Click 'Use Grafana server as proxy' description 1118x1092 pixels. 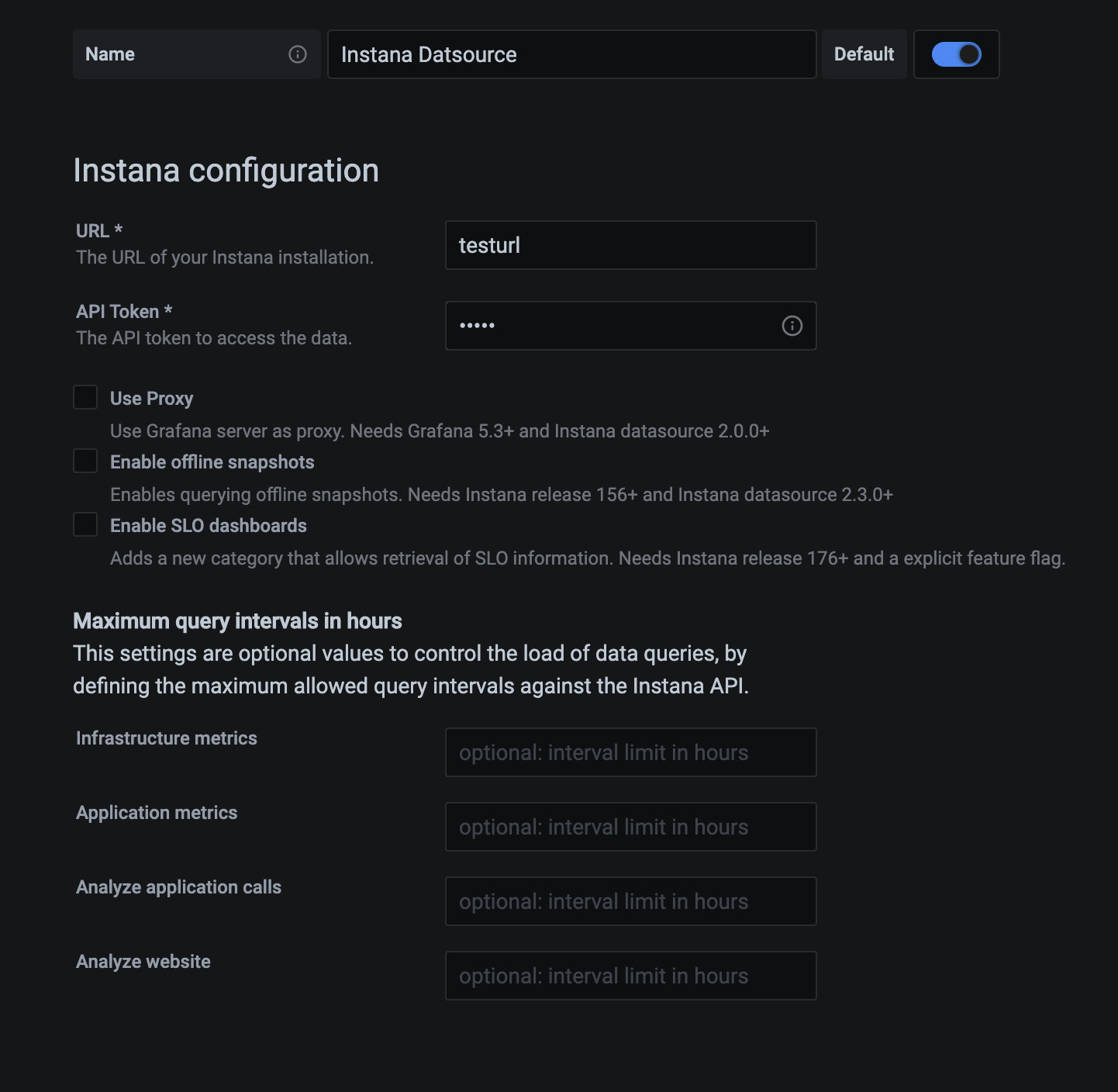tap(440, 431)
